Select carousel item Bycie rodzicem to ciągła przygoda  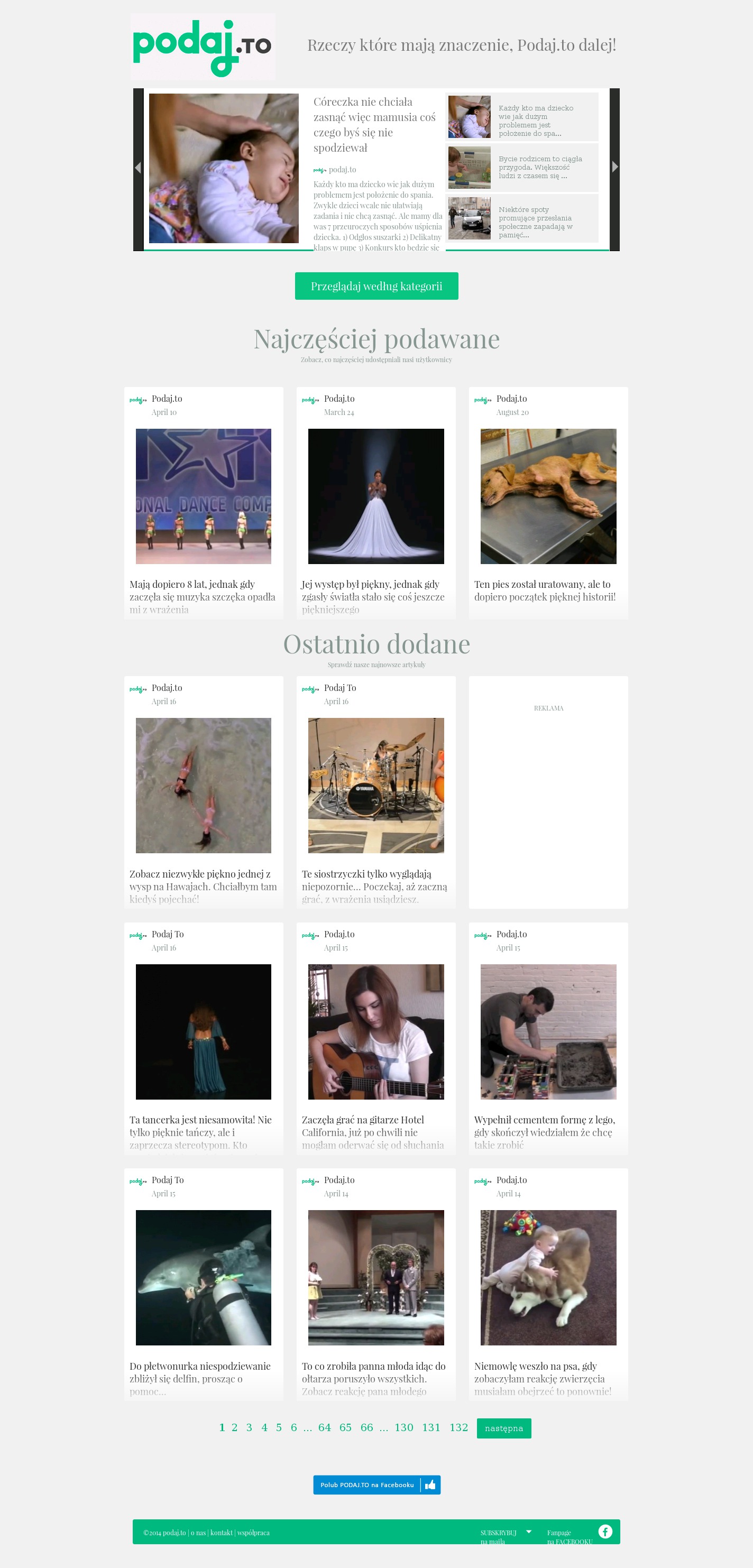pyautogui.click(x=522, y=168)
